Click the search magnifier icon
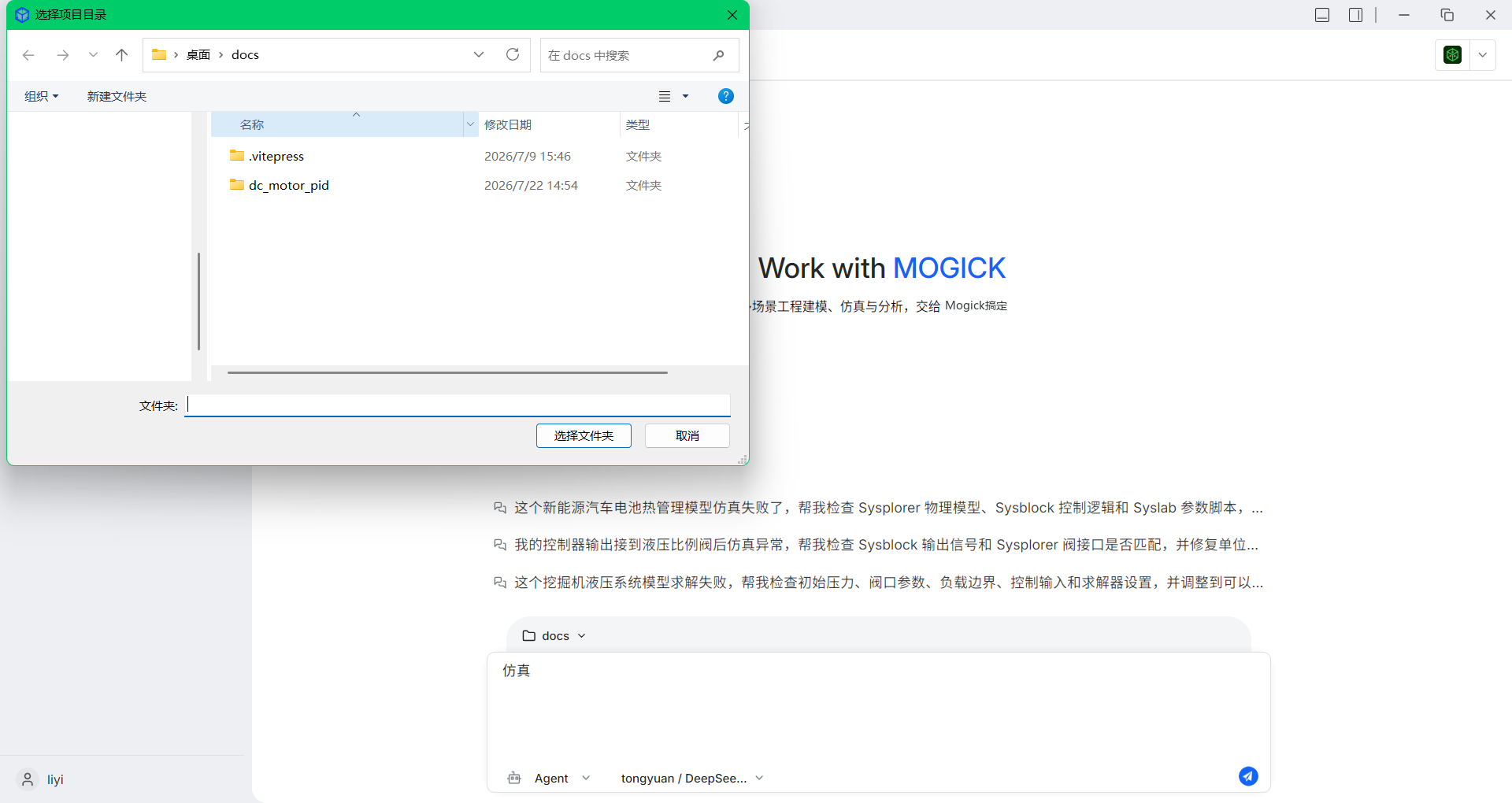The image size is (1512, 803). click(719, 55)
